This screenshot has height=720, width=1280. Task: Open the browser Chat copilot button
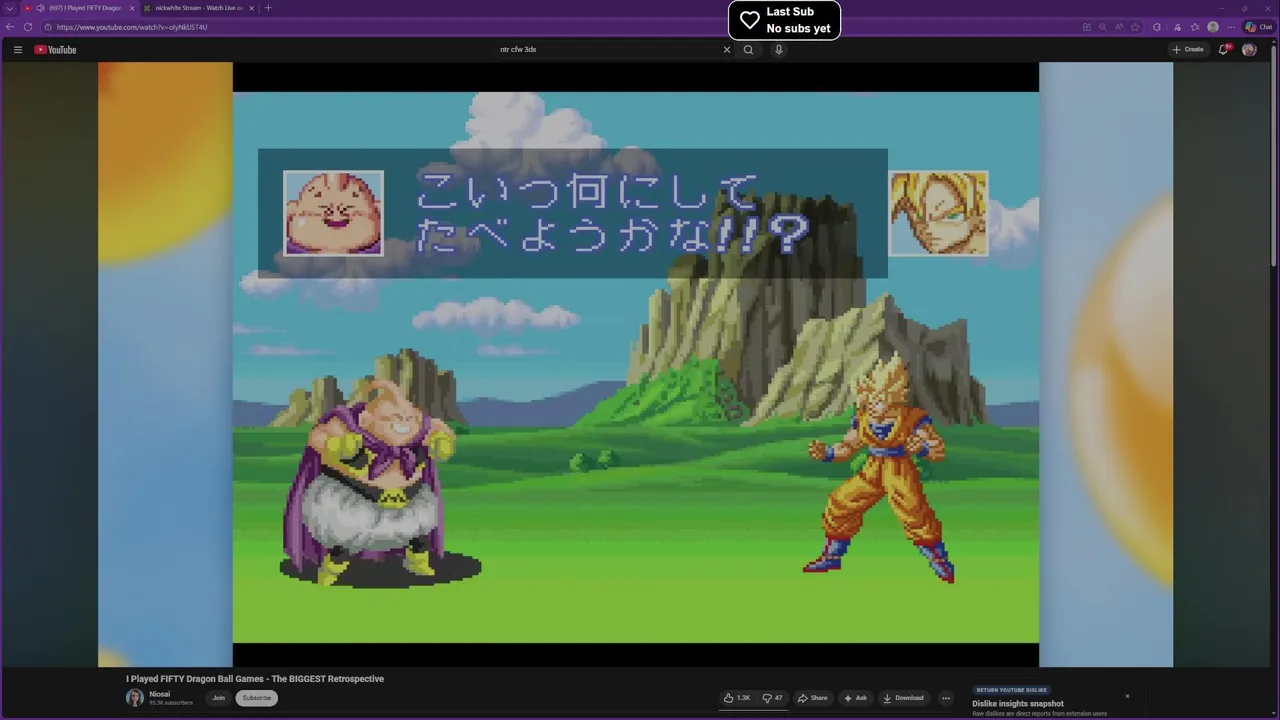point(1258,27)
